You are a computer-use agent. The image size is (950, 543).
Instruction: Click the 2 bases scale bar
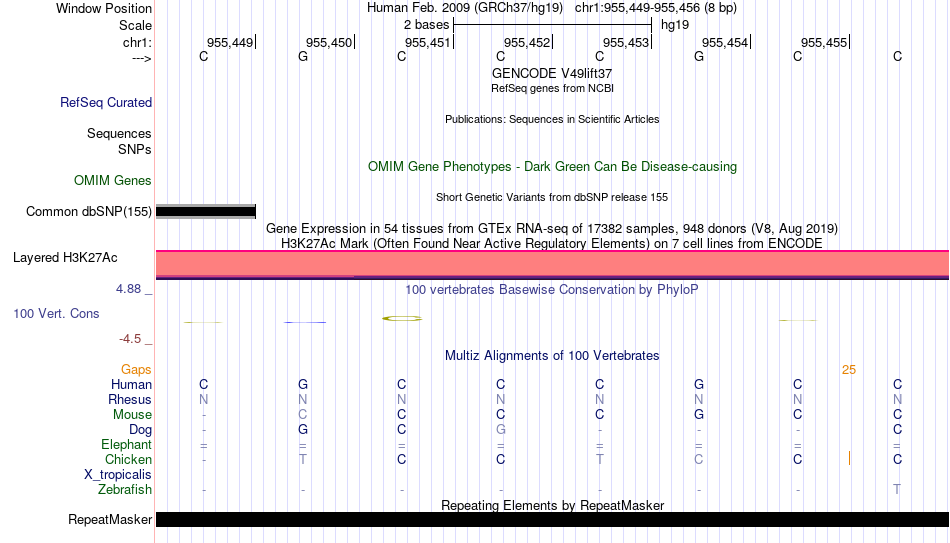point(552,25)
